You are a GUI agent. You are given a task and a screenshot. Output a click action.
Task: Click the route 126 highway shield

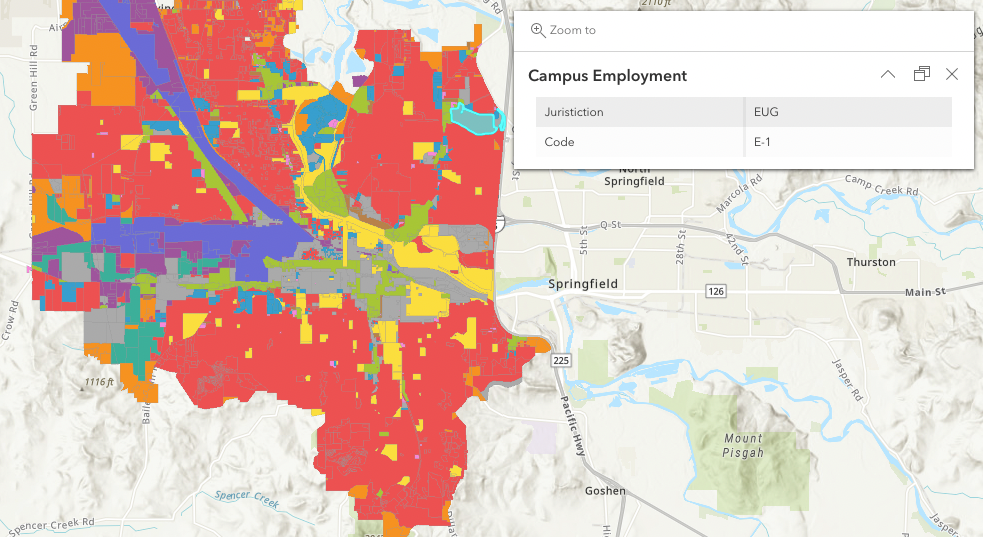coord(716,291)
